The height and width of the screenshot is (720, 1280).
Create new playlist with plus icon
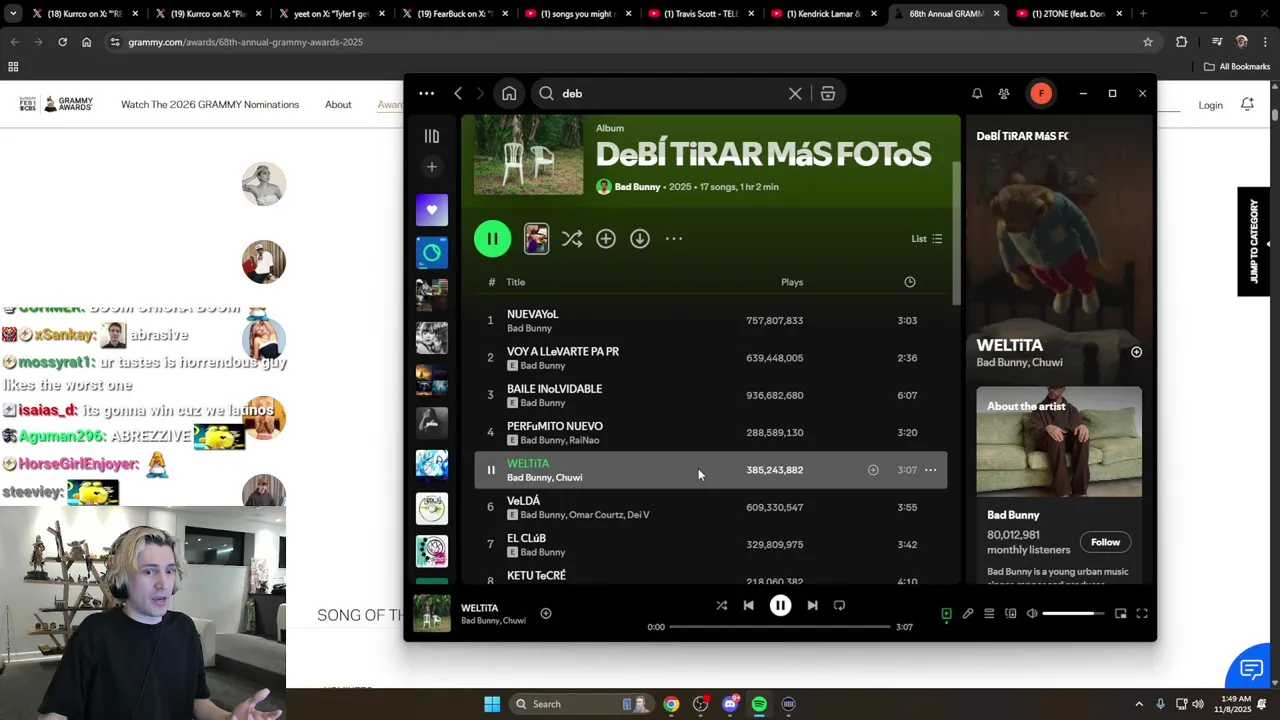[432, 167]
